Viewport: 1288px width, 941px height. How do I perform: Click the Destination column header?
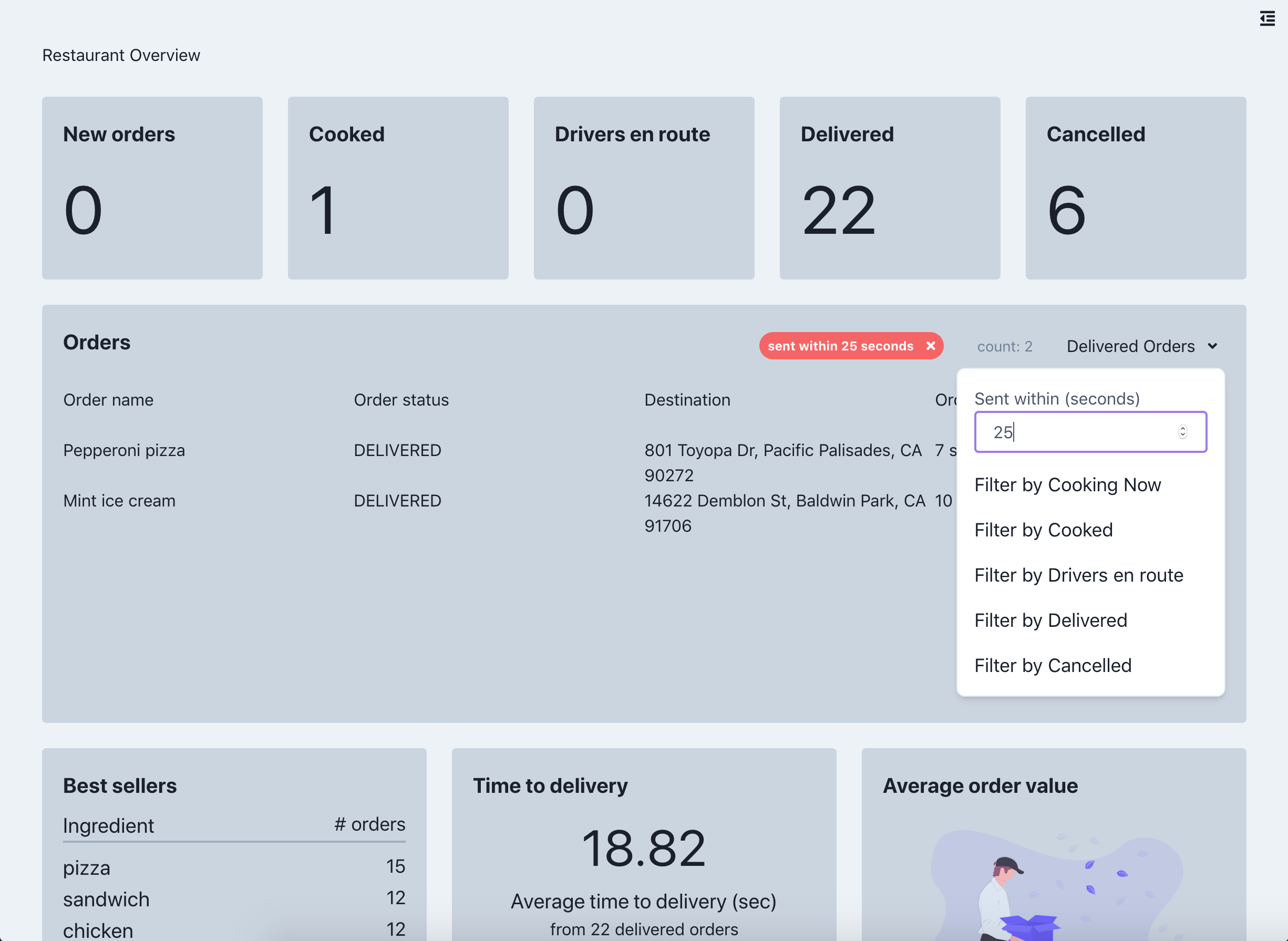tap(687, 400)
